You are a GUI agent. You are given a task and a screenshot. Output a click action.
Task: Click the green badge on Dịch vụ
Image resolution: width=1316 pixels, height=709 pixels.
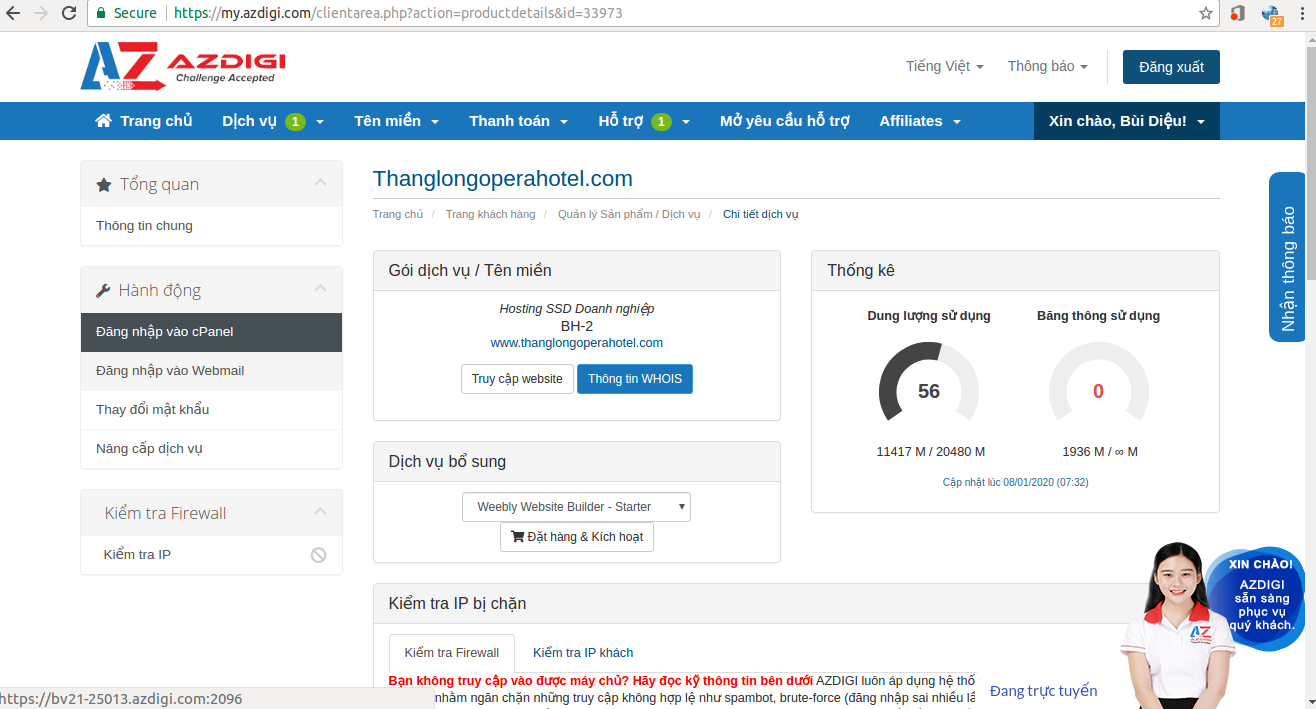coord(295,122)
